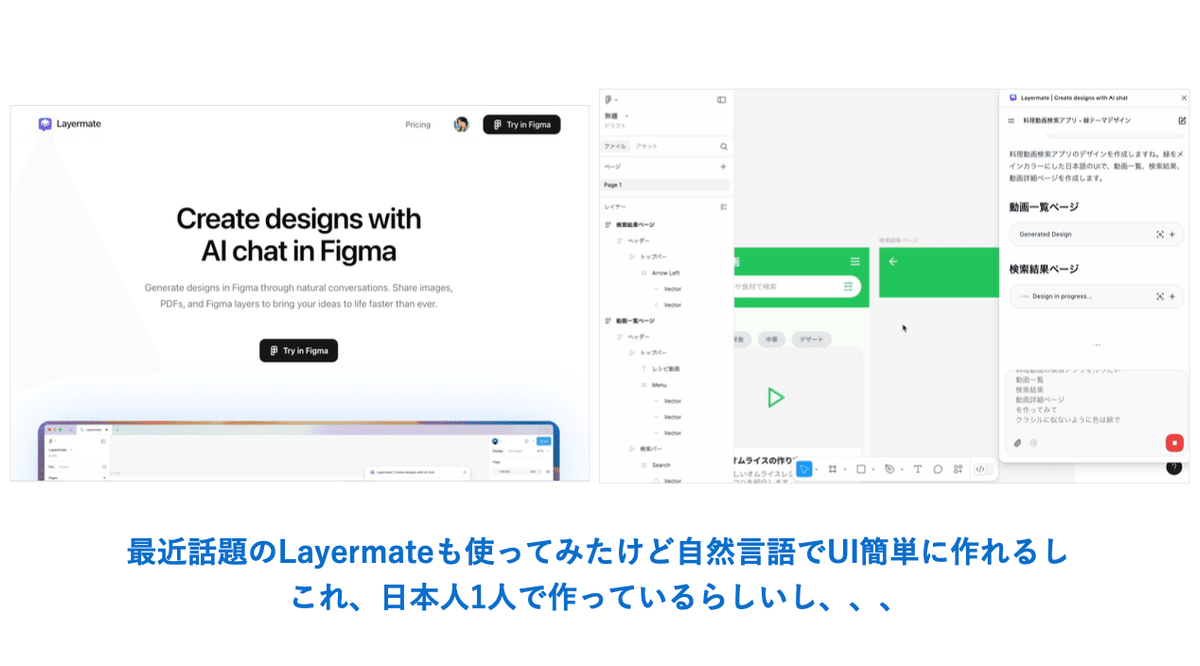The height and width of the screenshot is (666, 1200).
Task: Select the Rectangle shape tool
Action: (861, 469)
